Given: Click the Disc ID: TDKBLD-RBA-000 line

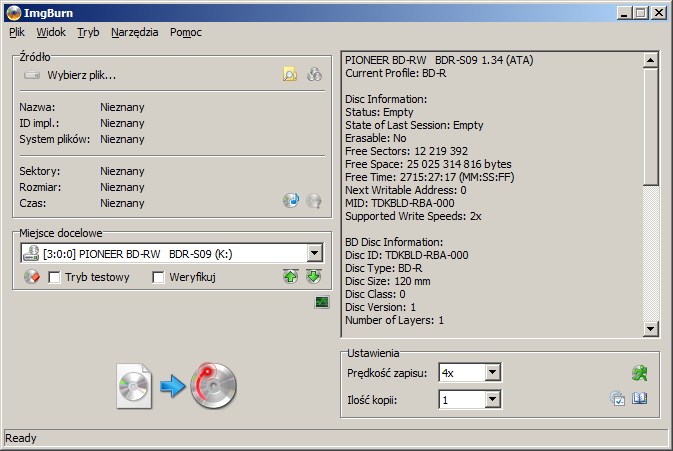Looking at the screenshot, I should tap(407, 255).
